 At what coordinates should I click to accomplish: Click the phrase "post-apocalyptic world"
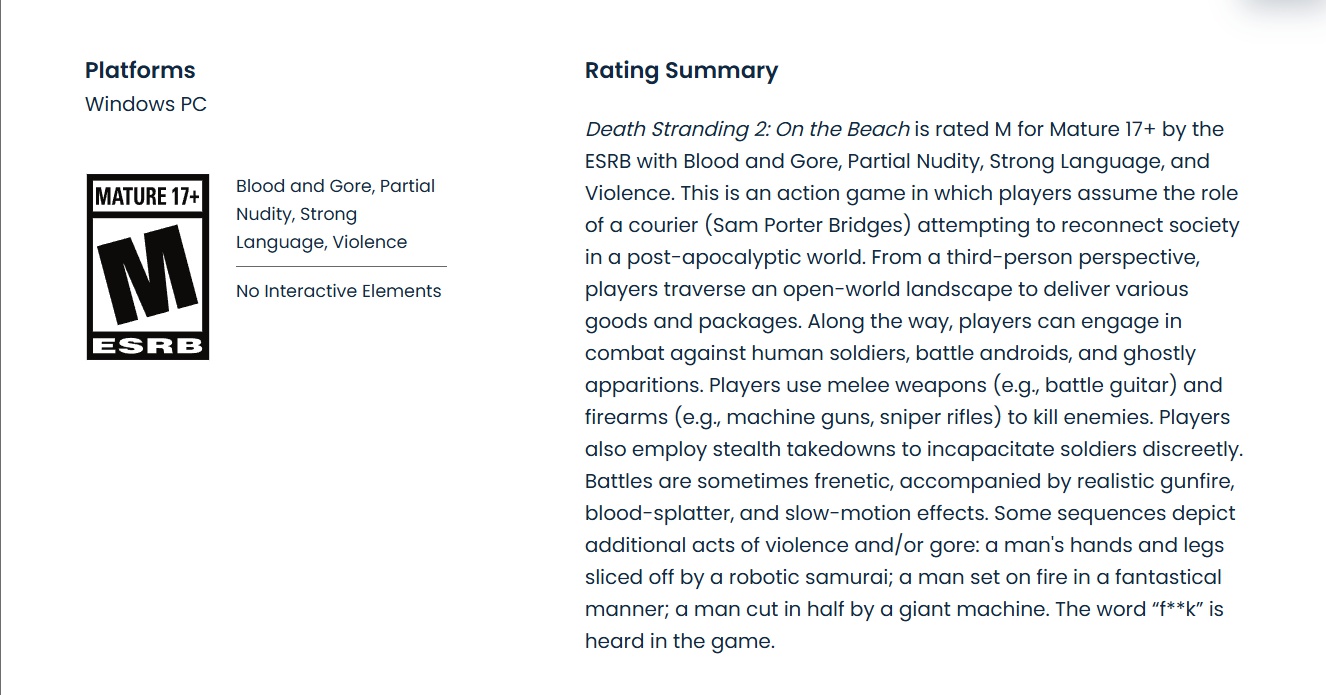coord(743,257)
